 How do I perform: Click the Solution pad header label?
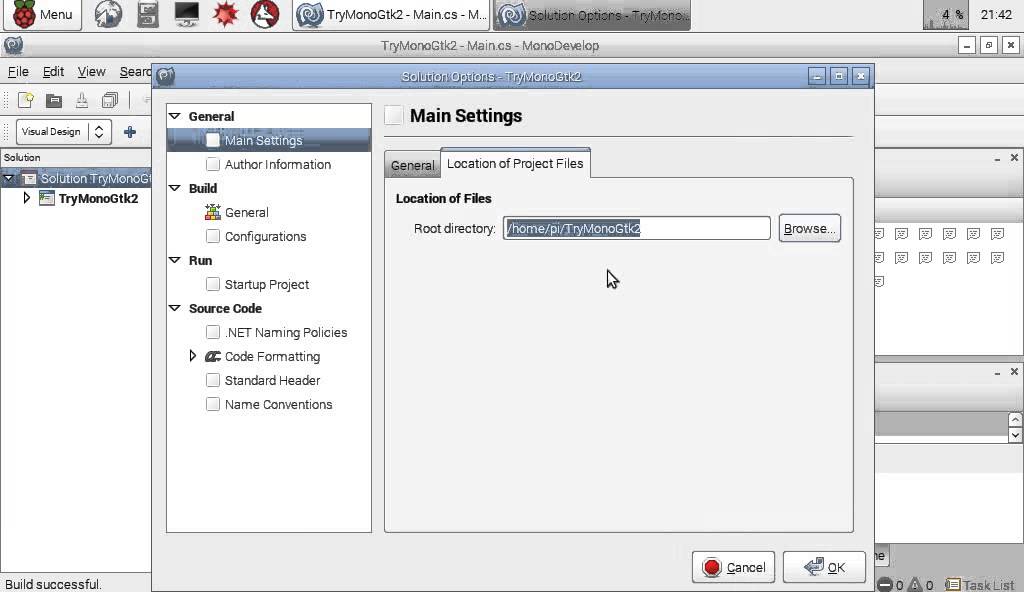(x=22, y=157)
